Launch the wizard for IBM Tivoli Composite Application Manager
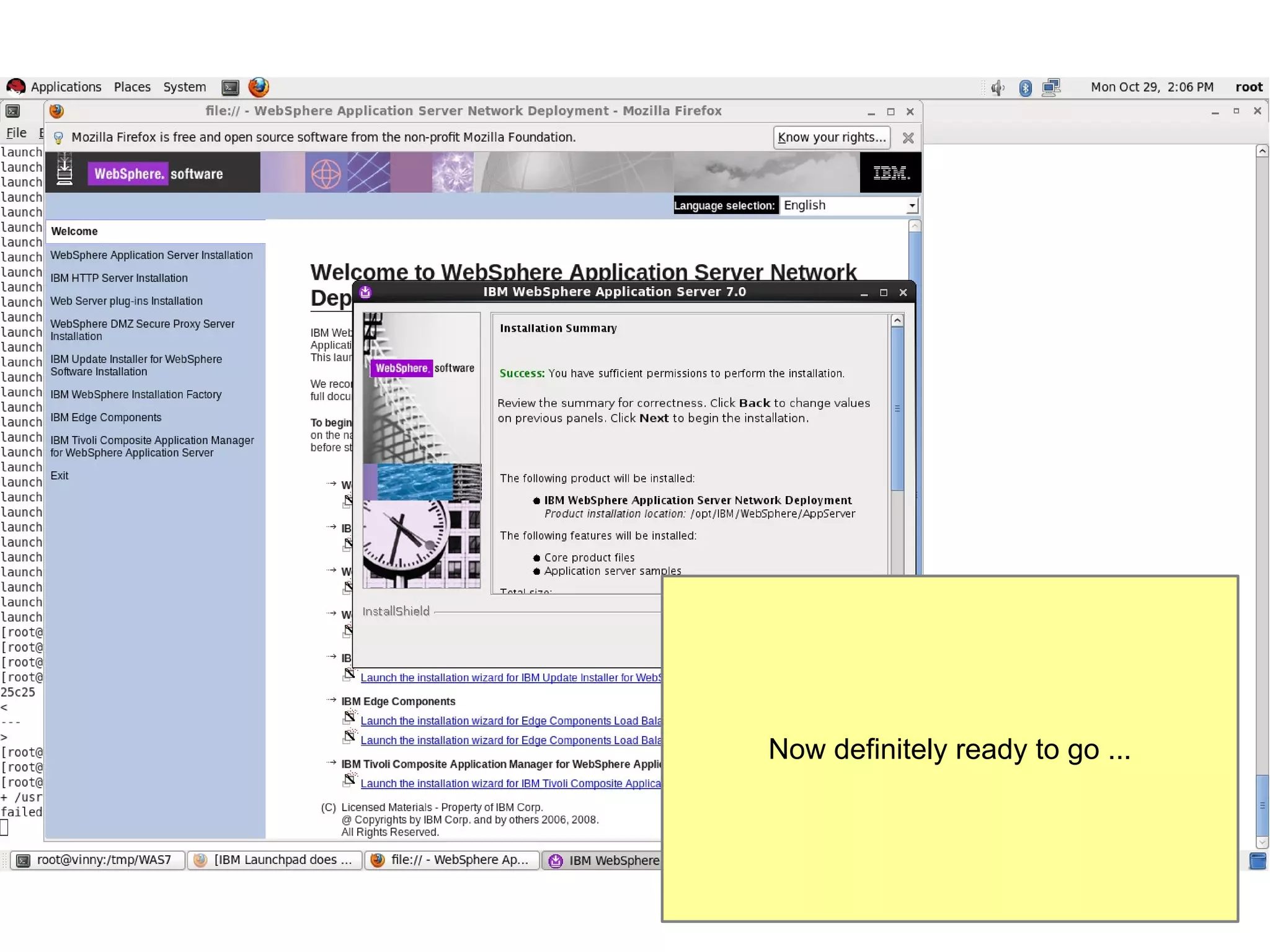 pyautogui.click(x=510, y=783)
